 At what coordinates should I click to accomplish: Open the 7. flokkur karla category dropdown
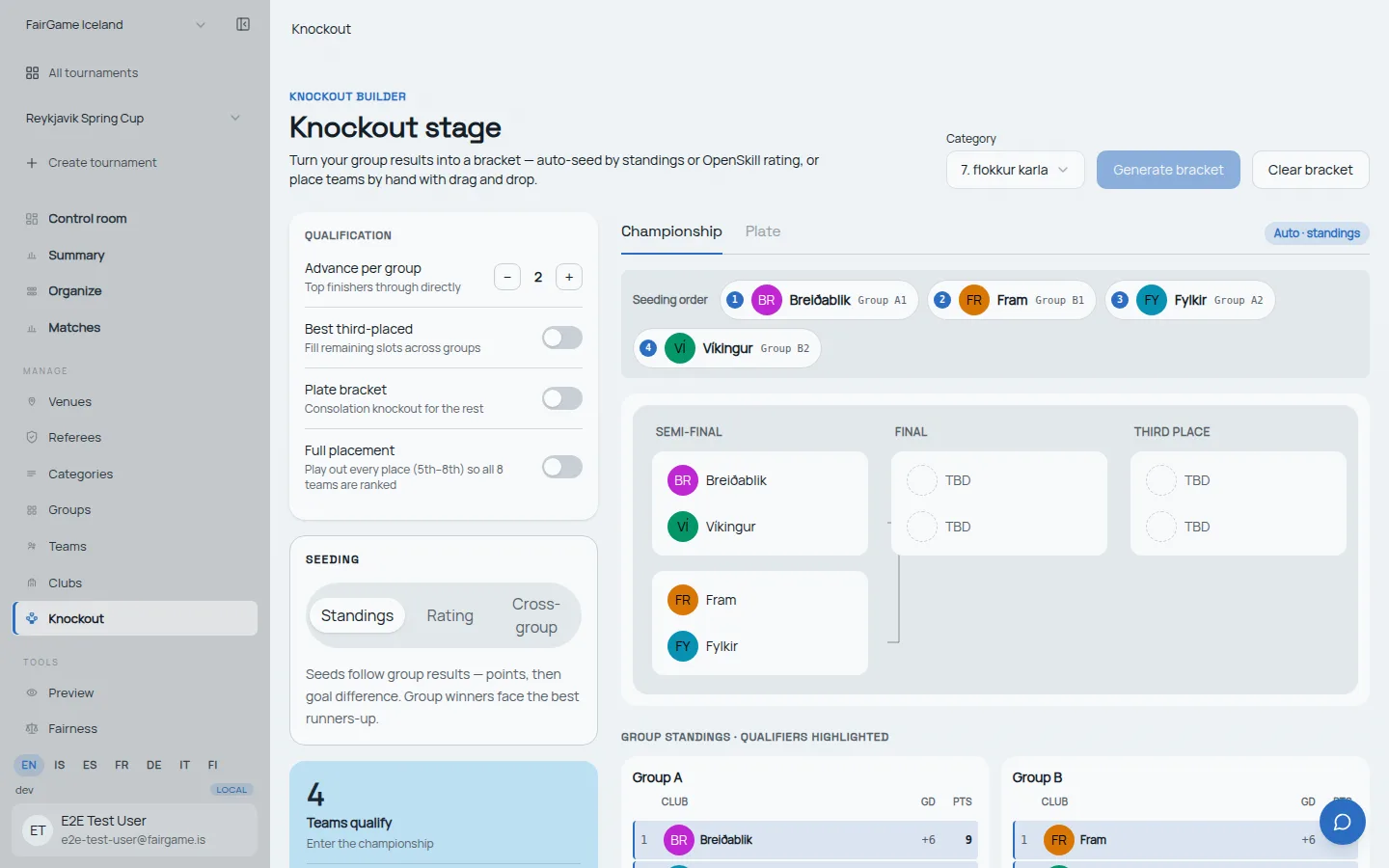1015,170
